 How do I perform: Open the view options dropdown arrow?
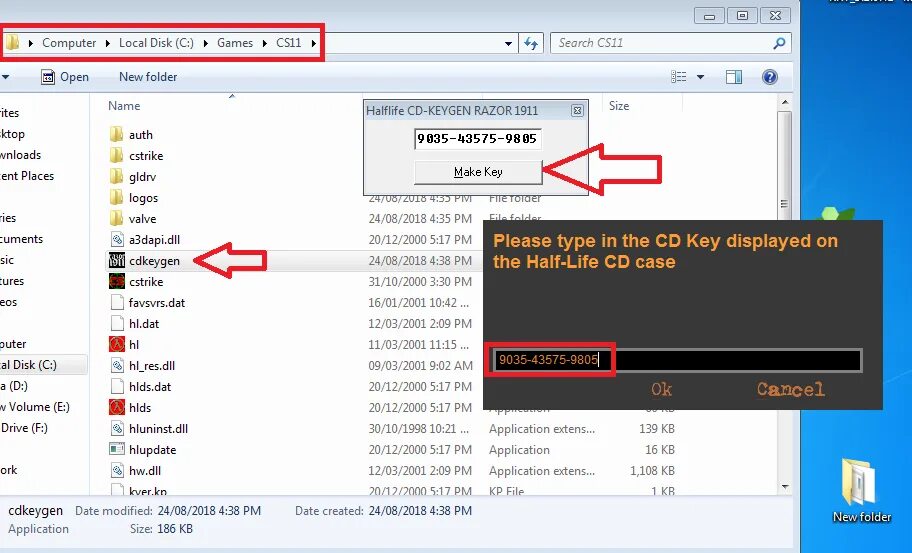(x=700, y=77)
